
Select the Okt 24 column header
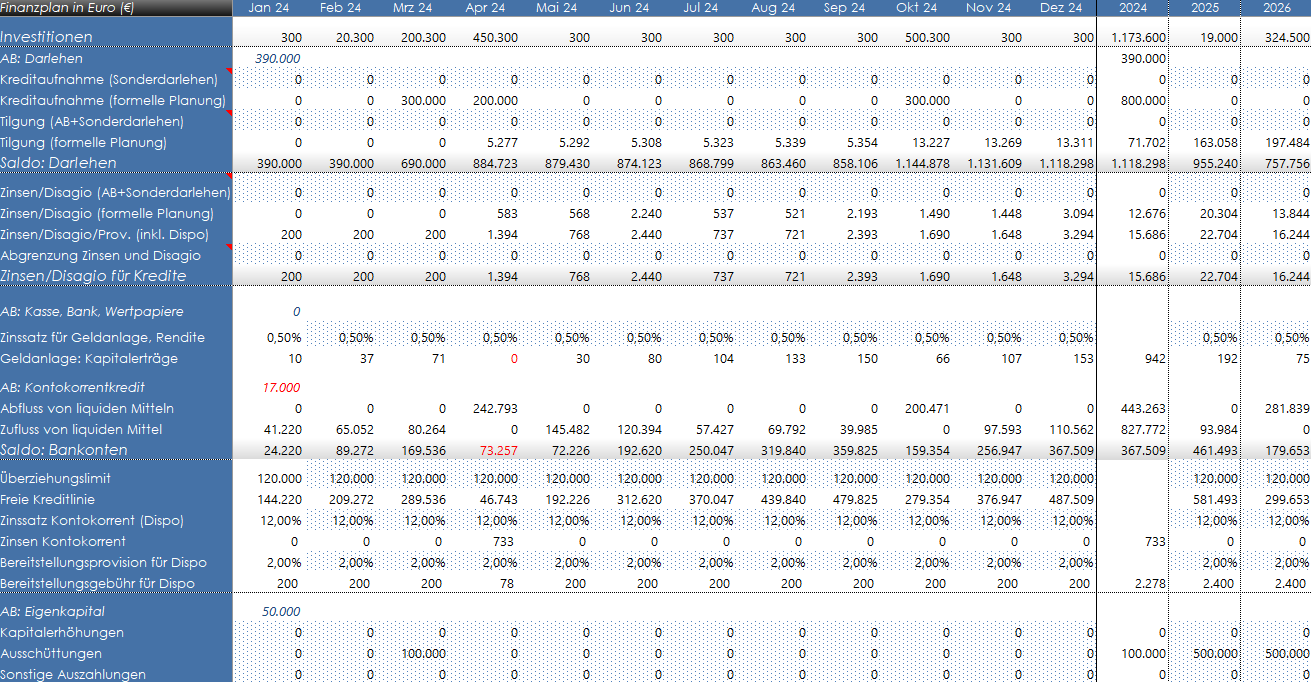coord(916,8)
